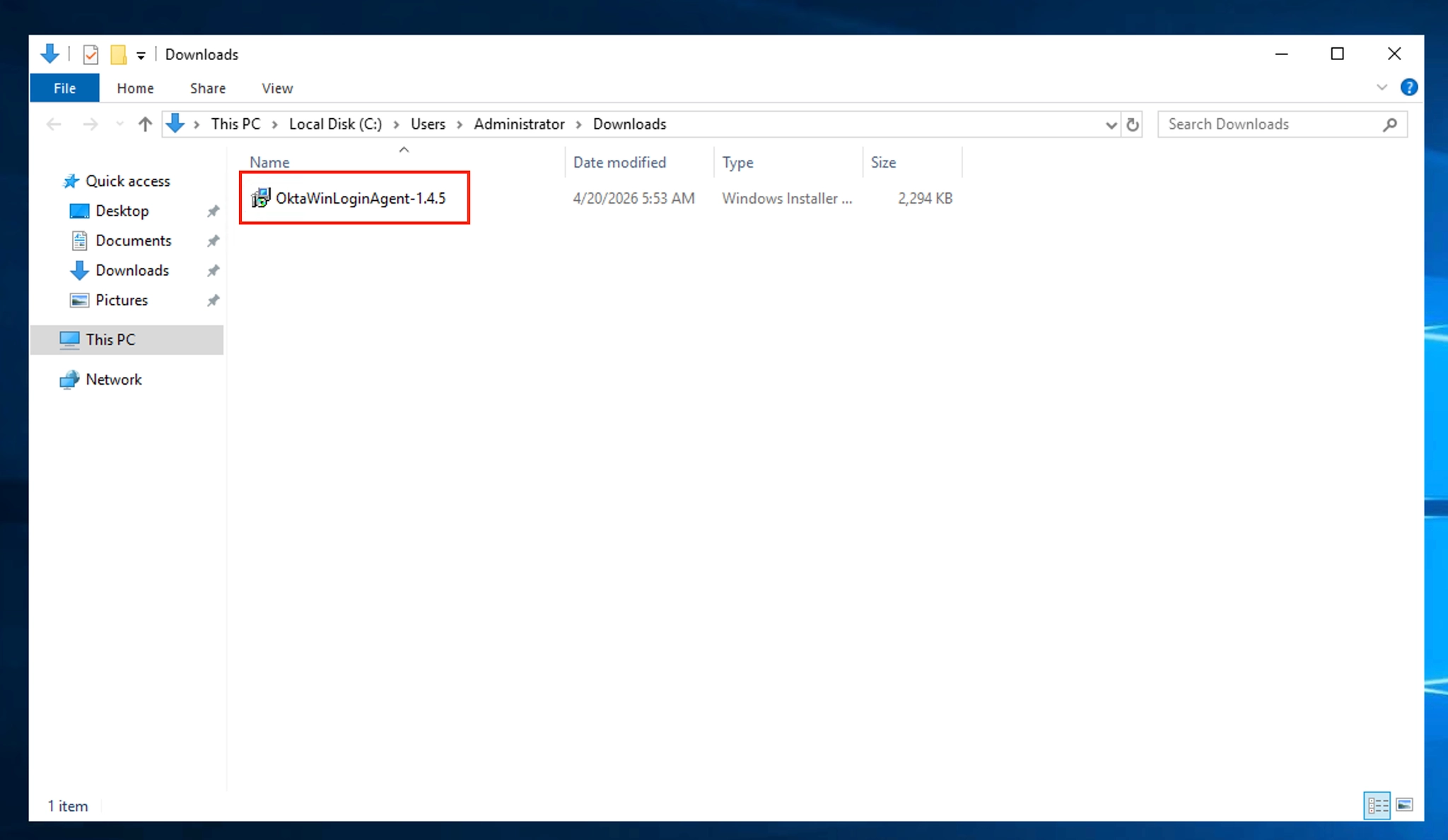Select the OktaWinLoginAgent-1.4.5 file

pos(361,199)
